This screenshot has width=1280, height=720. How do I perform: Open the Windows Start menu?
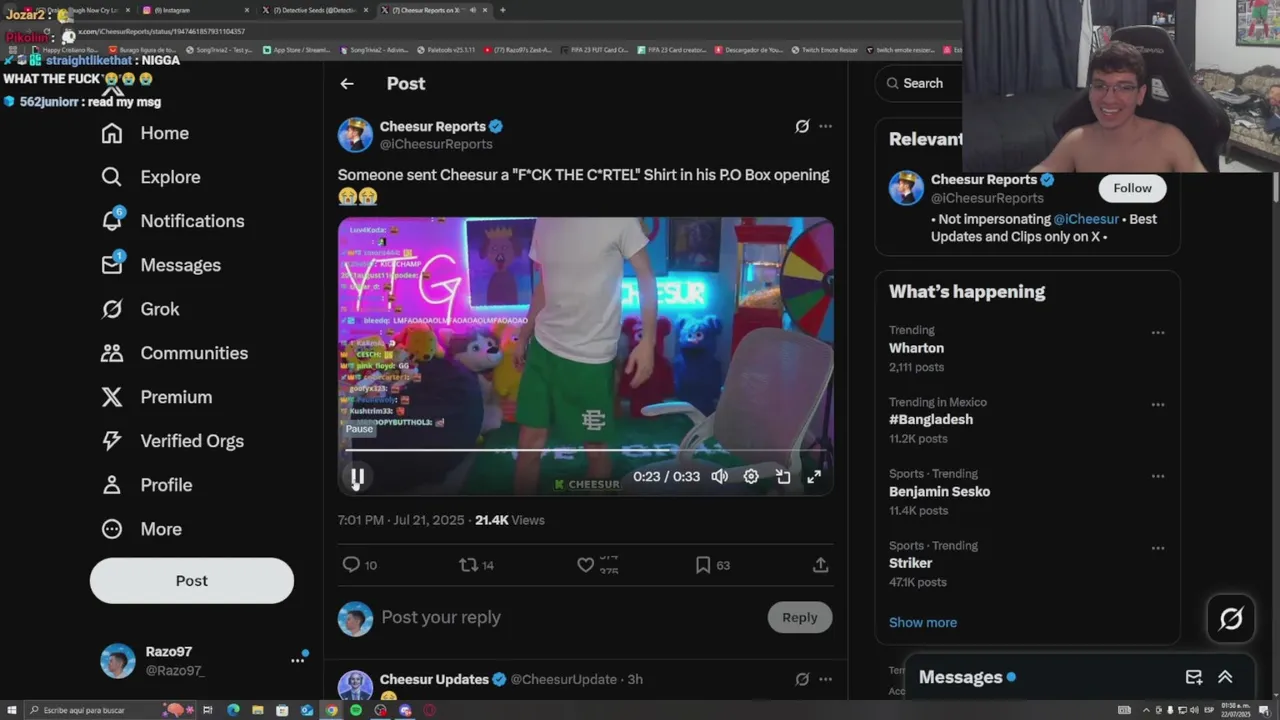[x=12, y=710]
